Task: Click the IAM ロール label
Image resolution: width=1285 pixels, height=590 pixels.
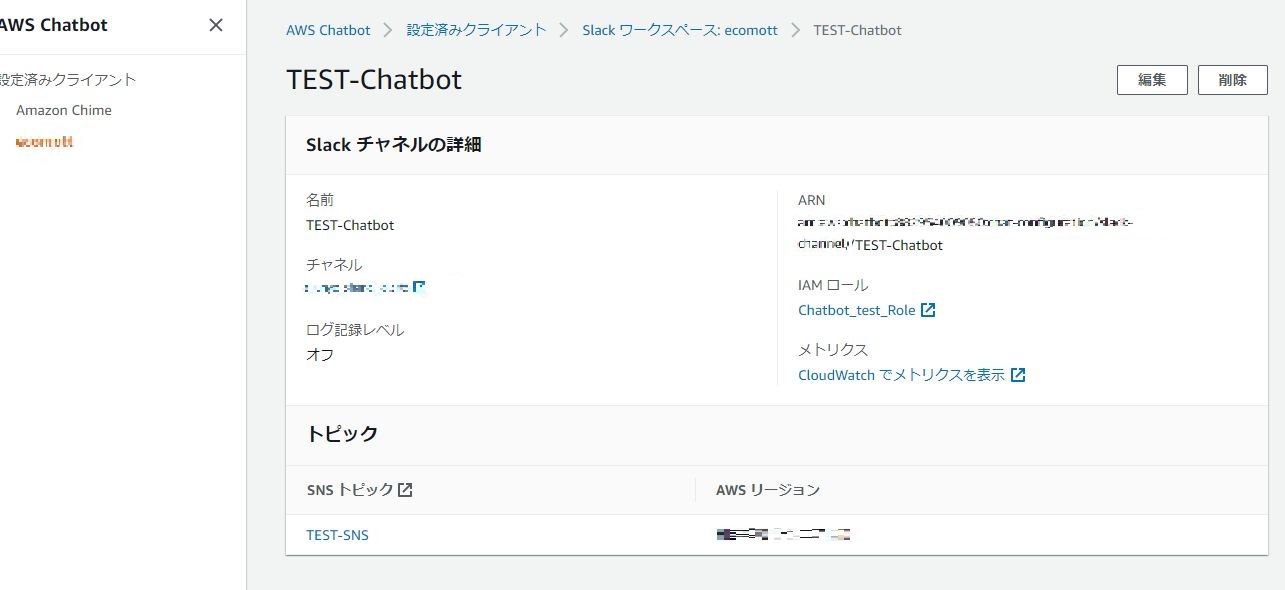Action: (833, 285)
